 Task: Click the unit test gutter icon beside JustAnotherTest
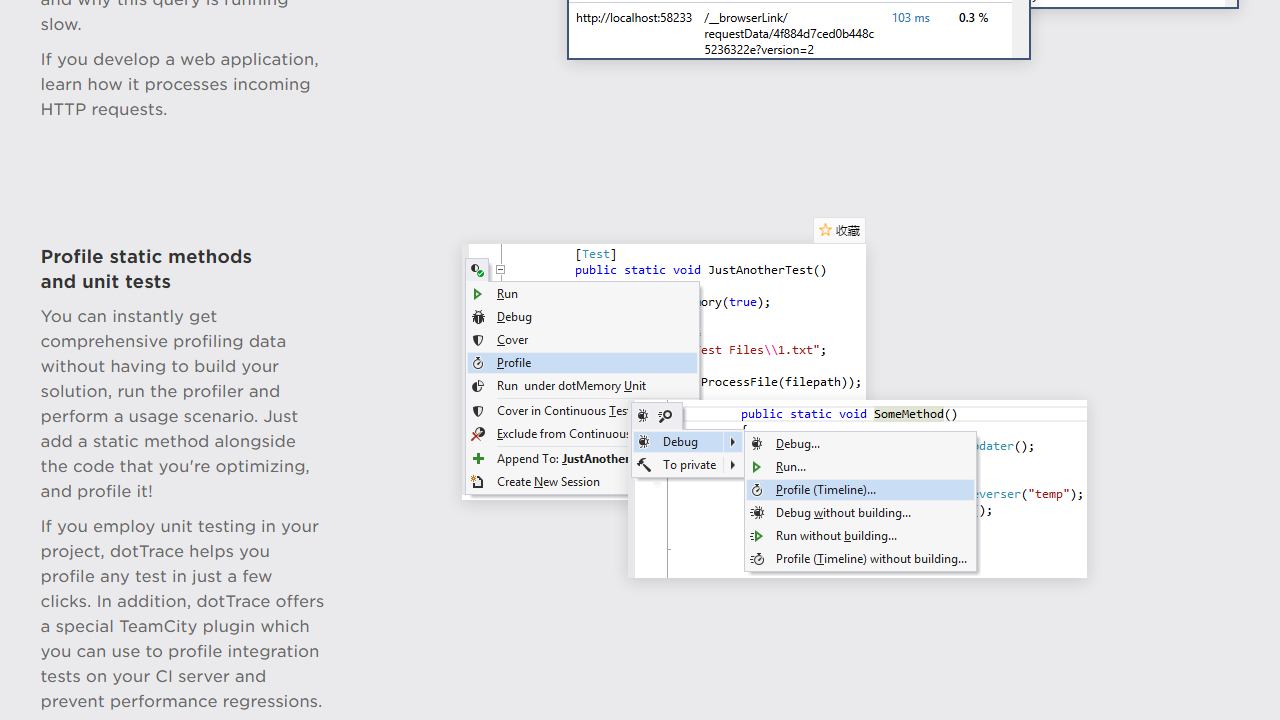tap(478, 270)
